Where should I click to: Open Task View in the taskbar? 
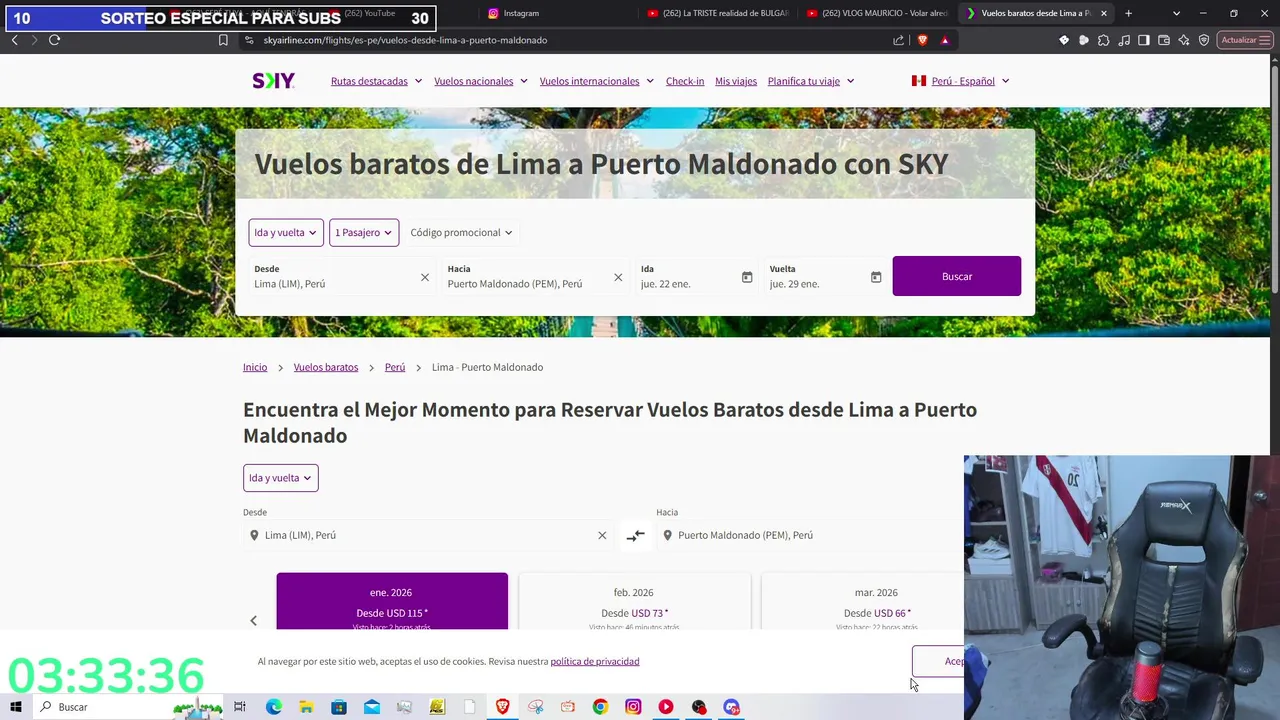(240, 707)
